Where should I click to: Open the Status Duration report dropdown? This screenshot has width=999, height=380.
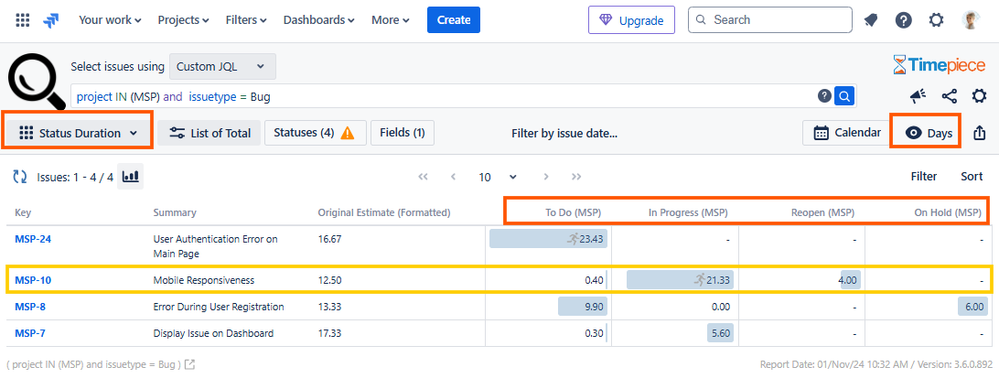tap(78, 133)
